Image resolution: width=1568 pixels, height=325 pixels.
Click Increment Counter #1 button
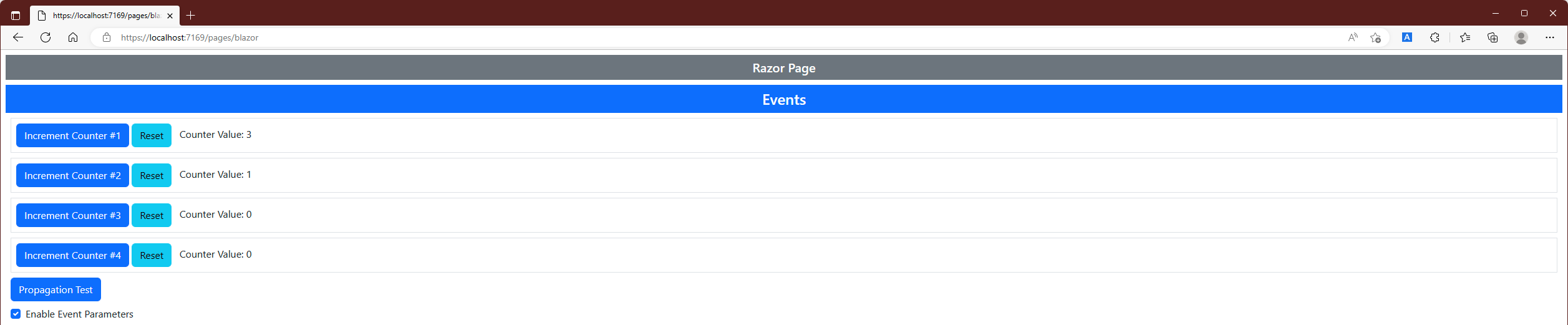coord(72,135)
